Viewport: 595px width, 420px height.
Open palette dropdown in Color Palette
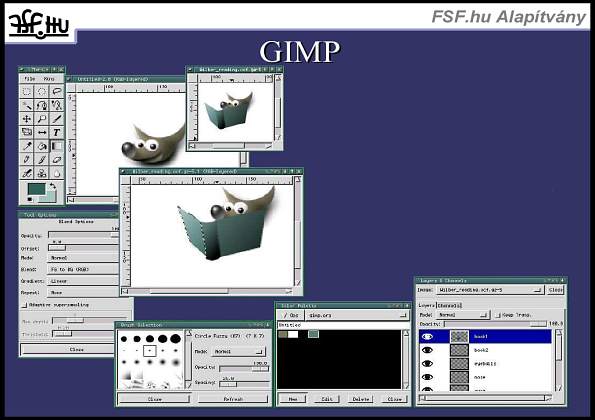point(357,315)
